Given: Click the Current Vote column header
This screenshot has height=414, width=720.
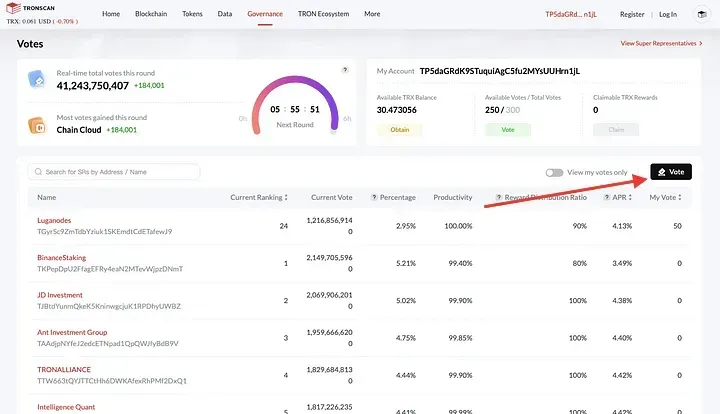Looking at the screenshot, I should [x=332, y=197].
